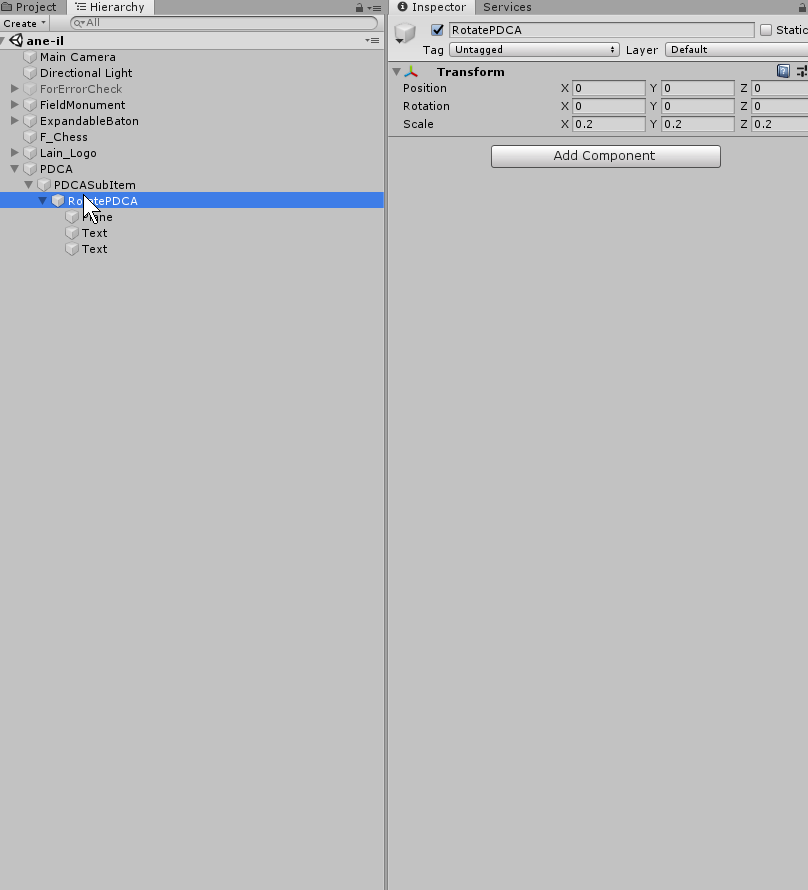The height and width of the screenshot is (890, 808).
Task: Expand the ForErrorCheck object
Action: [x=15, y=89]
